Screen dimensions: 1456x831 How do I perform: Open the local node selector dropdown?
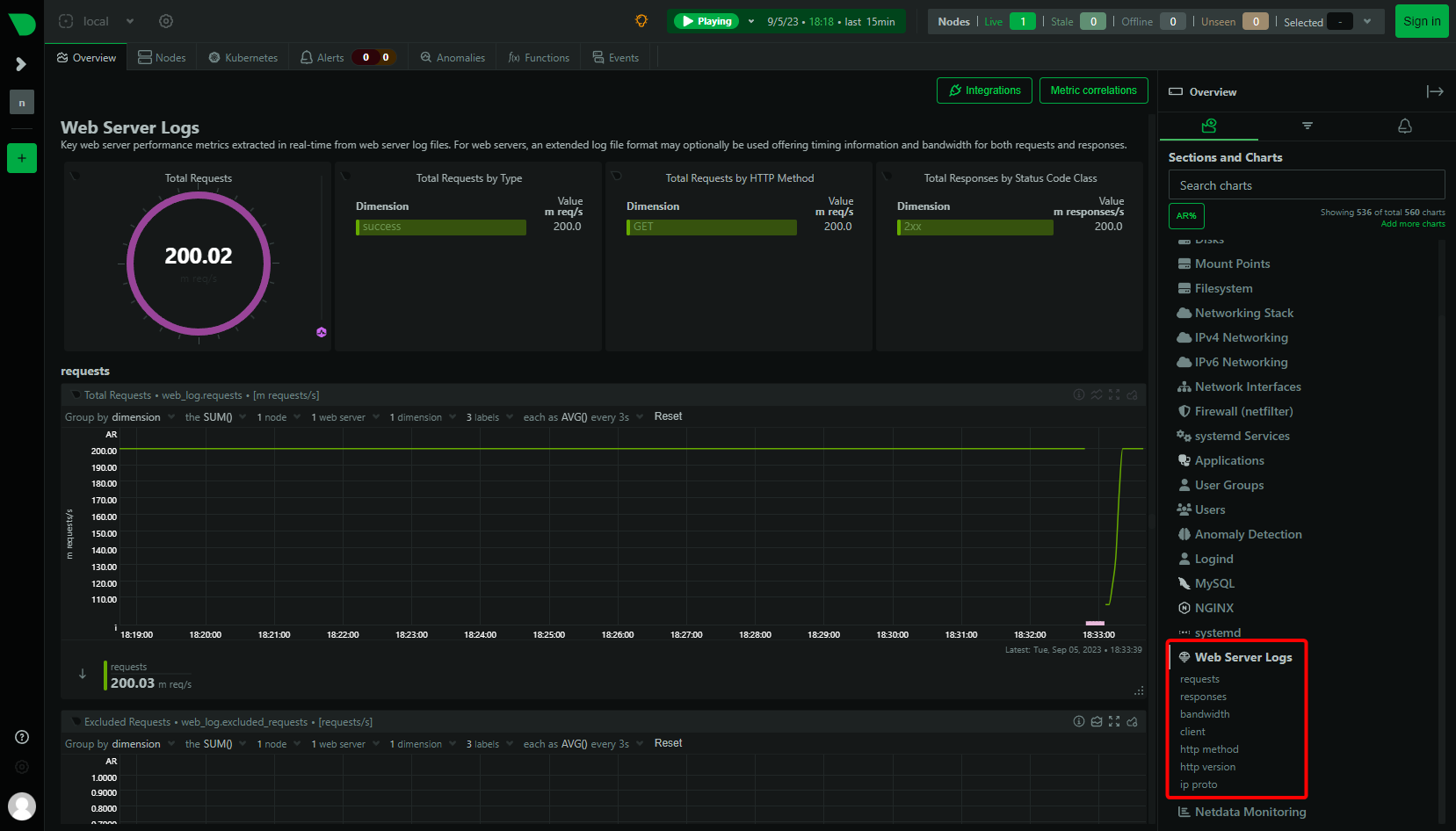pyautogui.click(x=96, y=20)
